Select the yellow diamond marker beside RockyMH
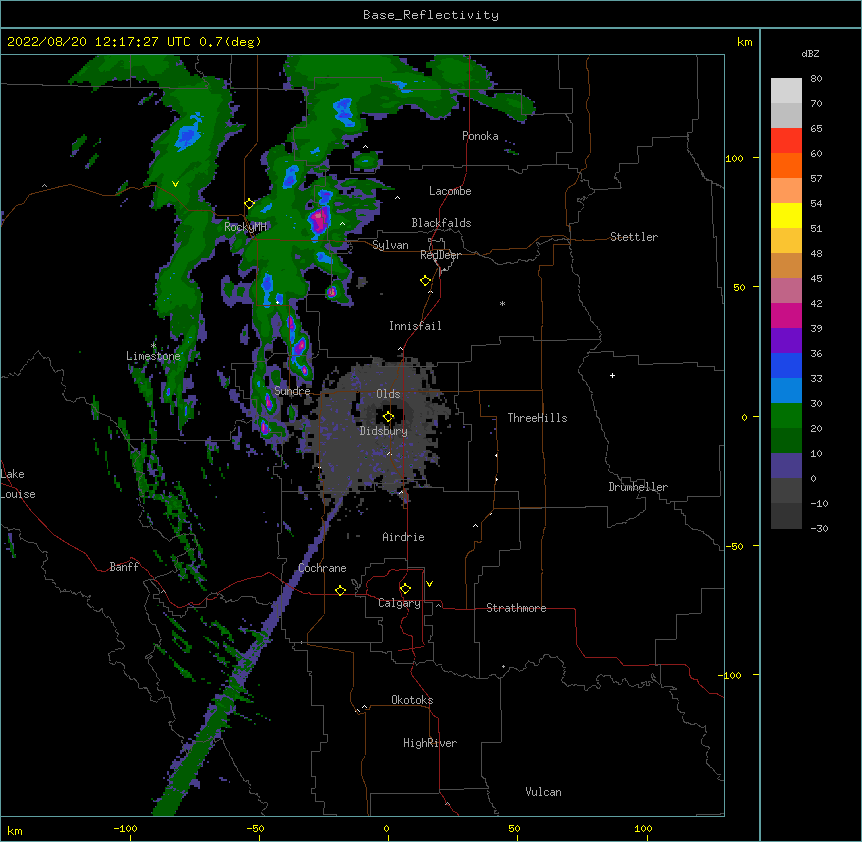 pyautogui.click(x=249, y=204)
